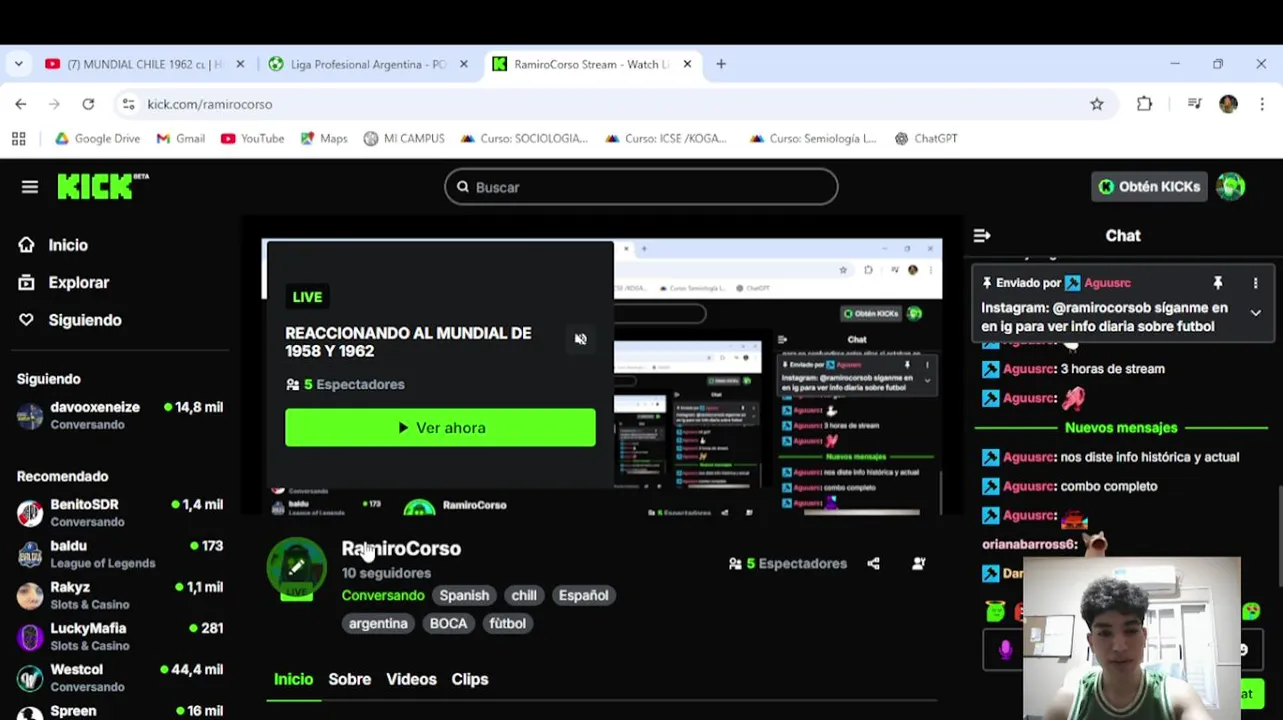Image resolution: width=1283 pixels, height=720 pixels.
Task: Close the RamiroCorso Stream browser tab
Action: (x=687, y=64)
